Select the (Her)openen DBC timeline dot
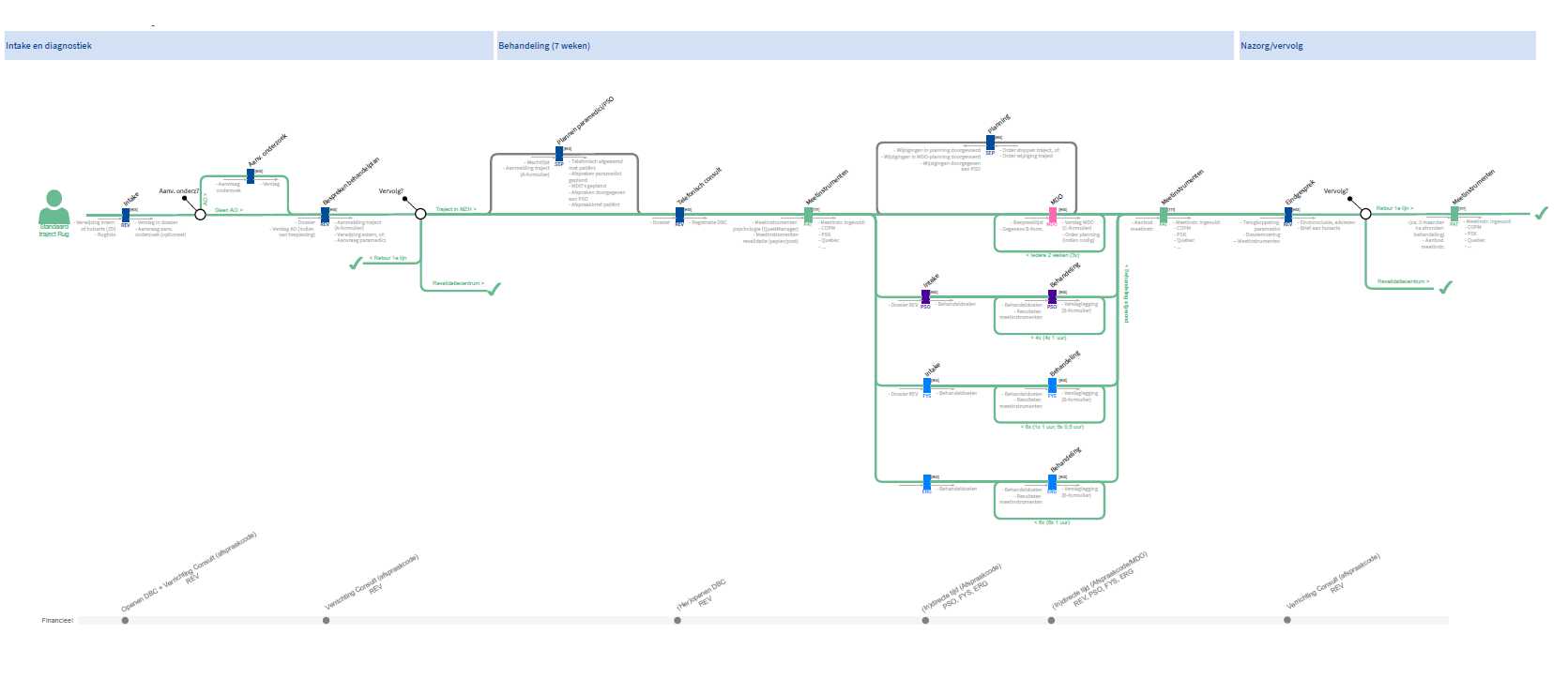Viewport: 1568px width, 679px height. (678, 620)
